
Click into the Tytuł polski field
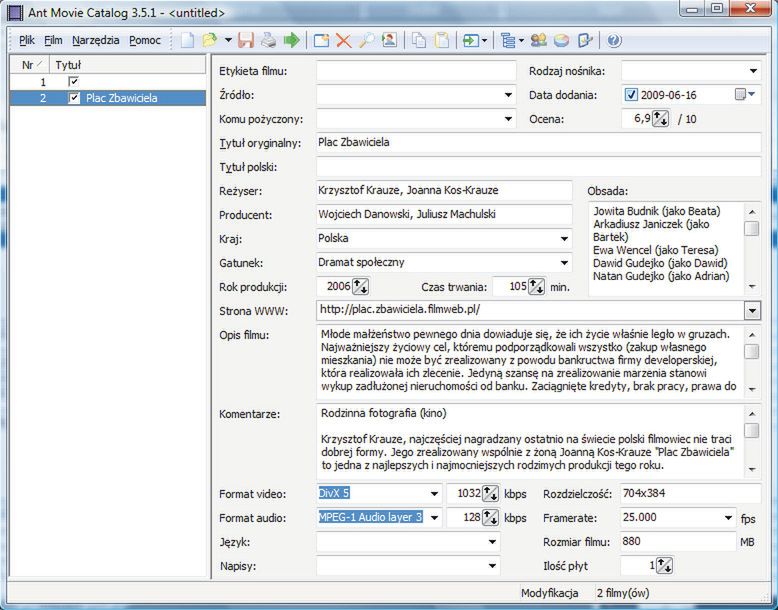[x=539, y=166]
